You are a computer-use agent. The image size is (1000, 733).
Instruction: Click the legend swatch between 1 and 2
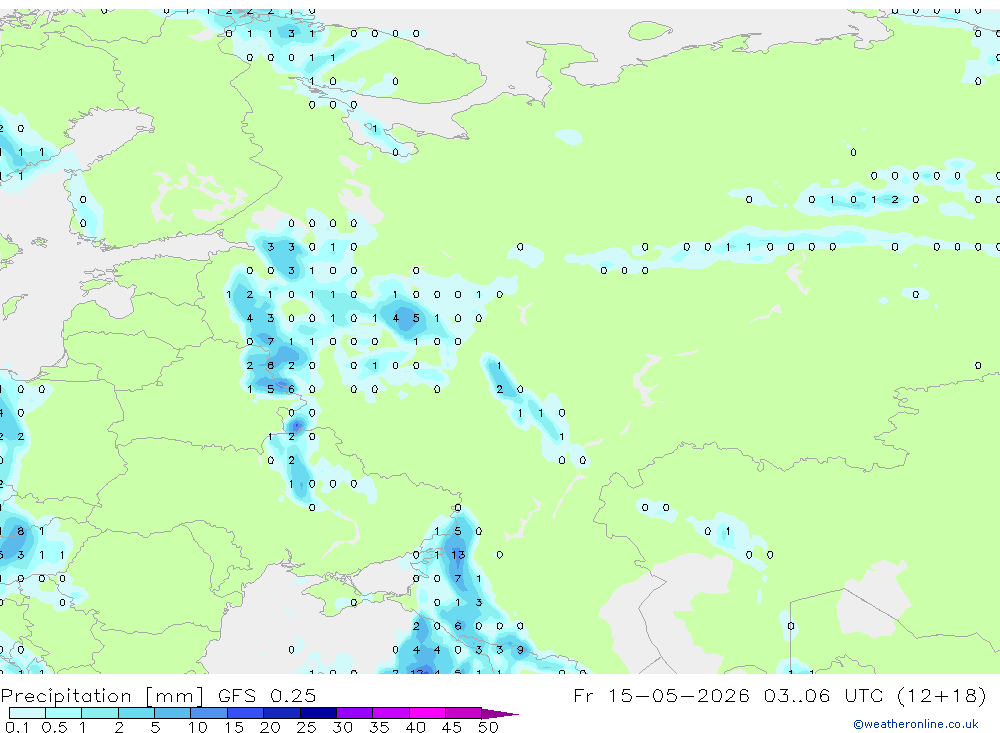pos(100,713)
